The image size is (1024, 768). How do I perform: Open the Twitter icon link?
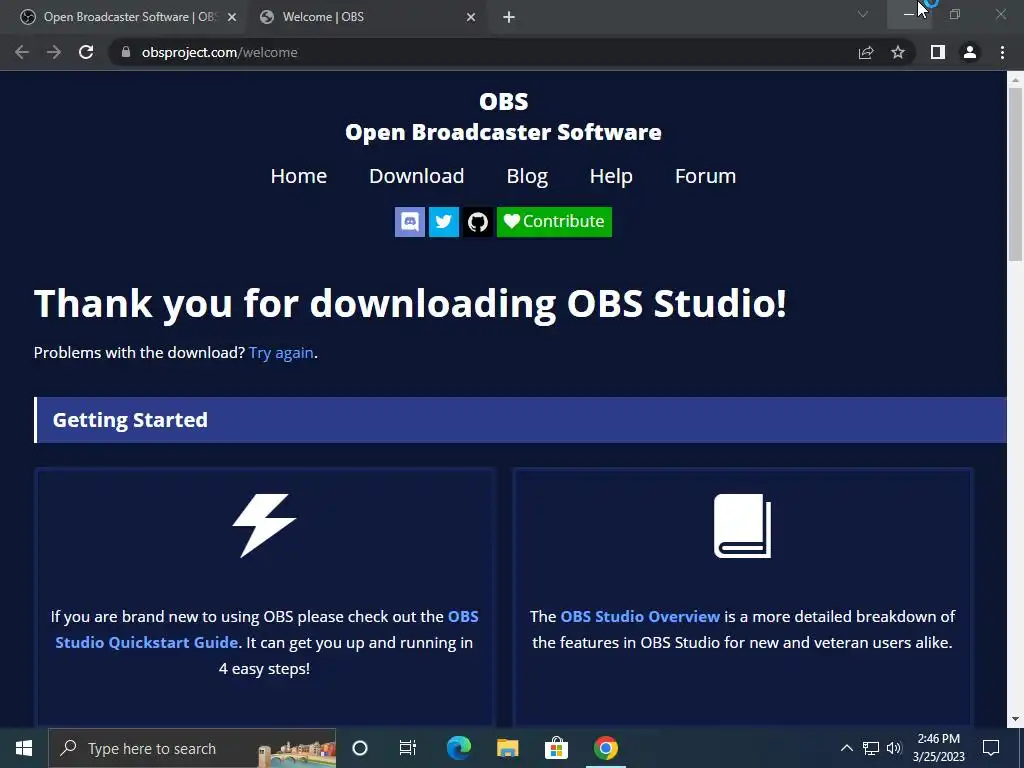[x=443, y=222]
